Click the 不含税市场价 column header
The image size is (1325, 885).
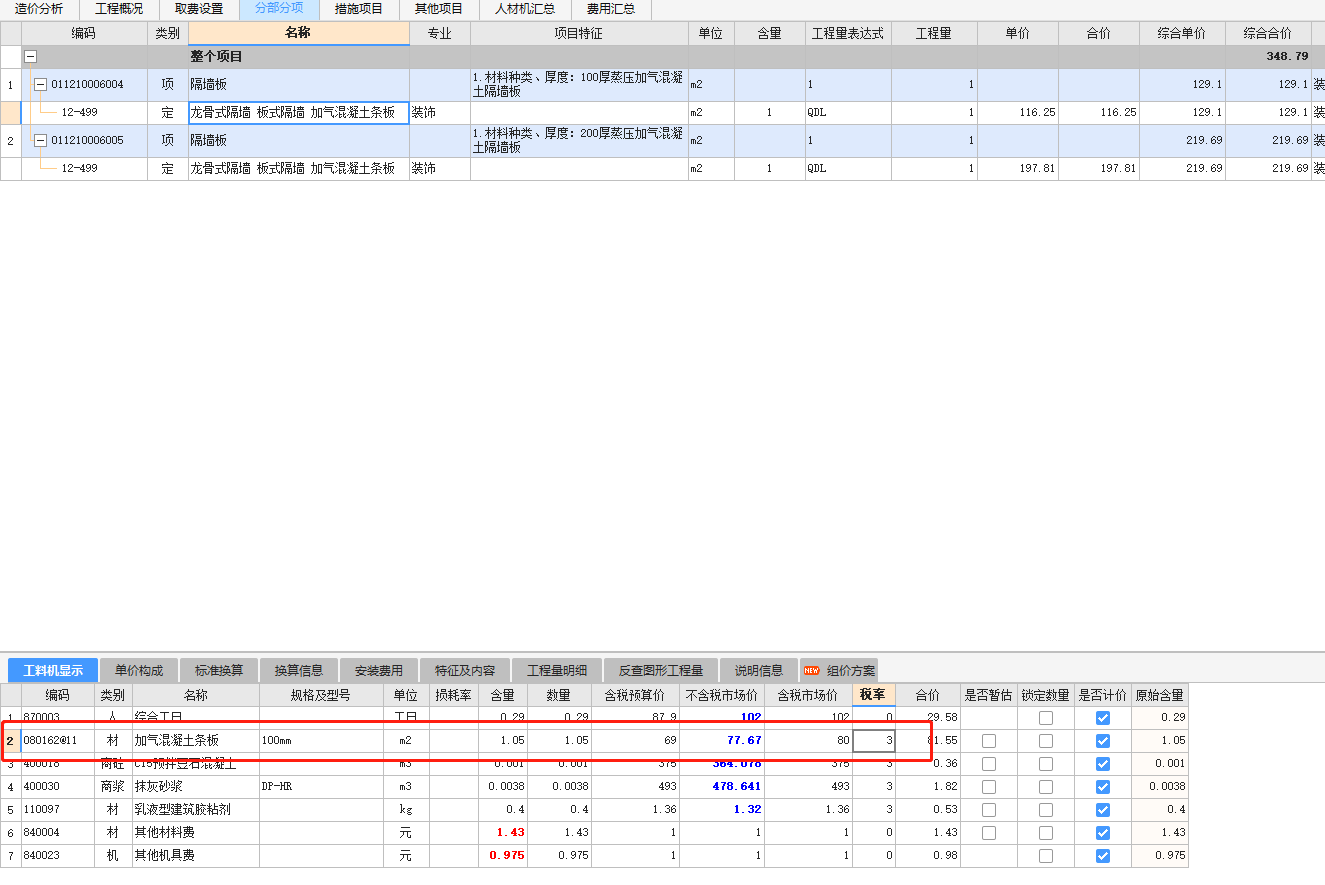point(722,695)
